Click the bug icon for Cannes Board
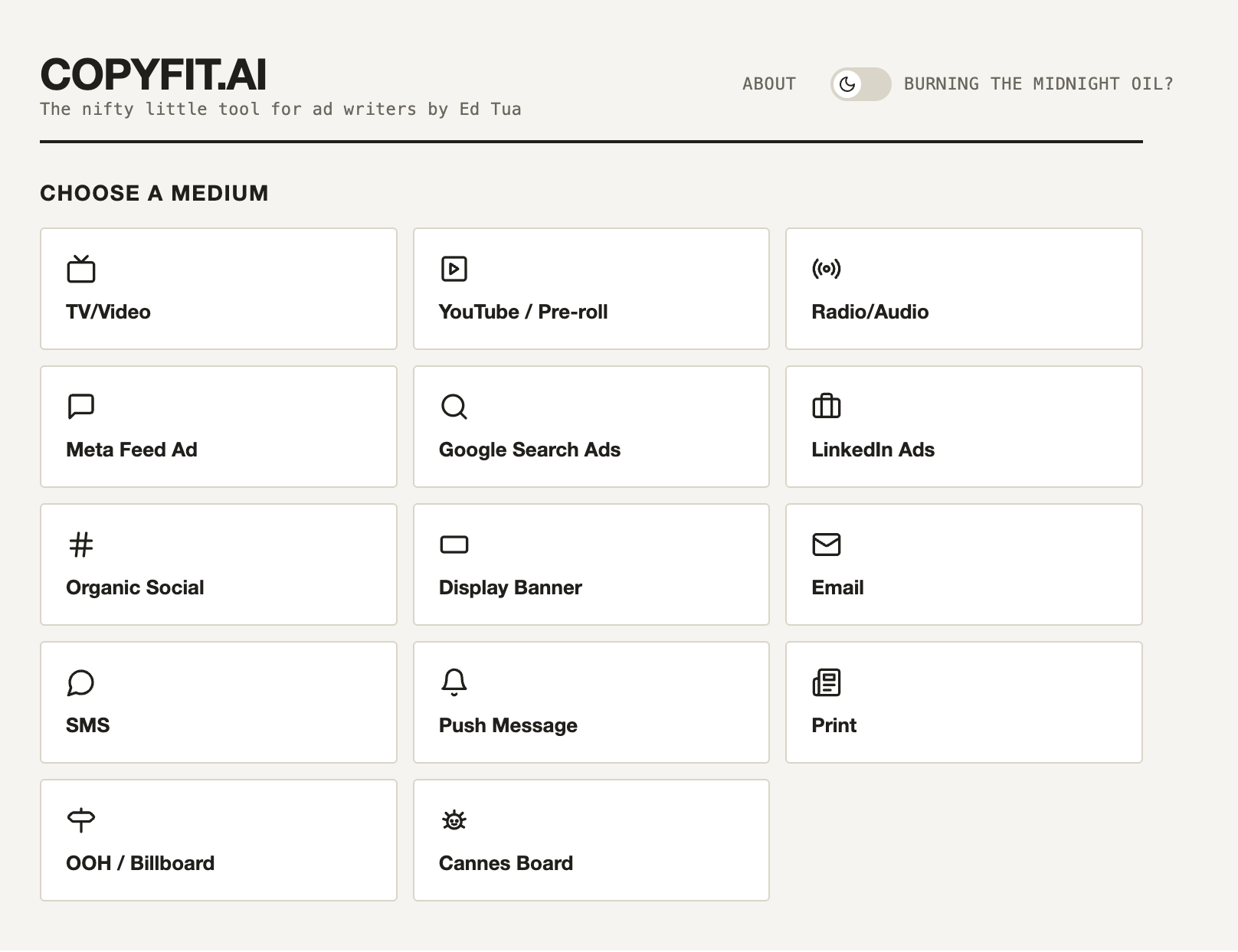 (454, 820)
